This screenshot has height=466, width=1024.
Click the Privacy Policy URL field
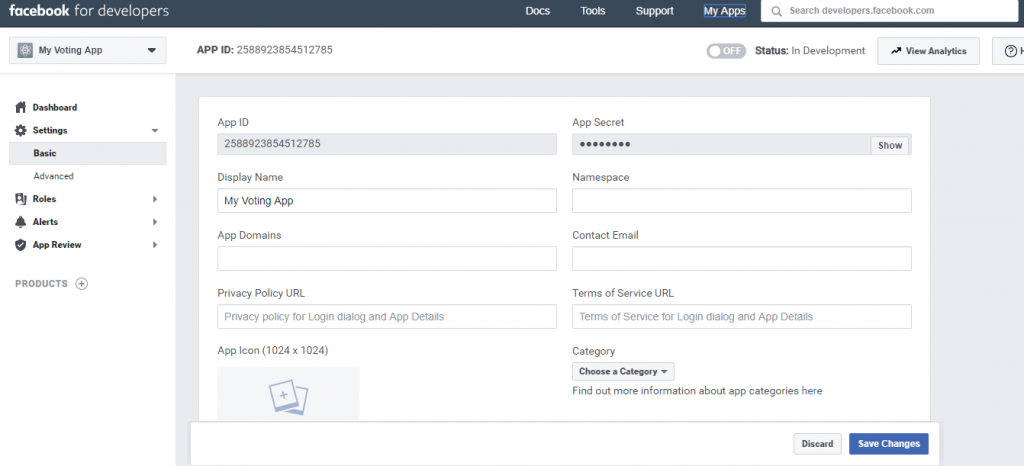(x=387, y=317)
